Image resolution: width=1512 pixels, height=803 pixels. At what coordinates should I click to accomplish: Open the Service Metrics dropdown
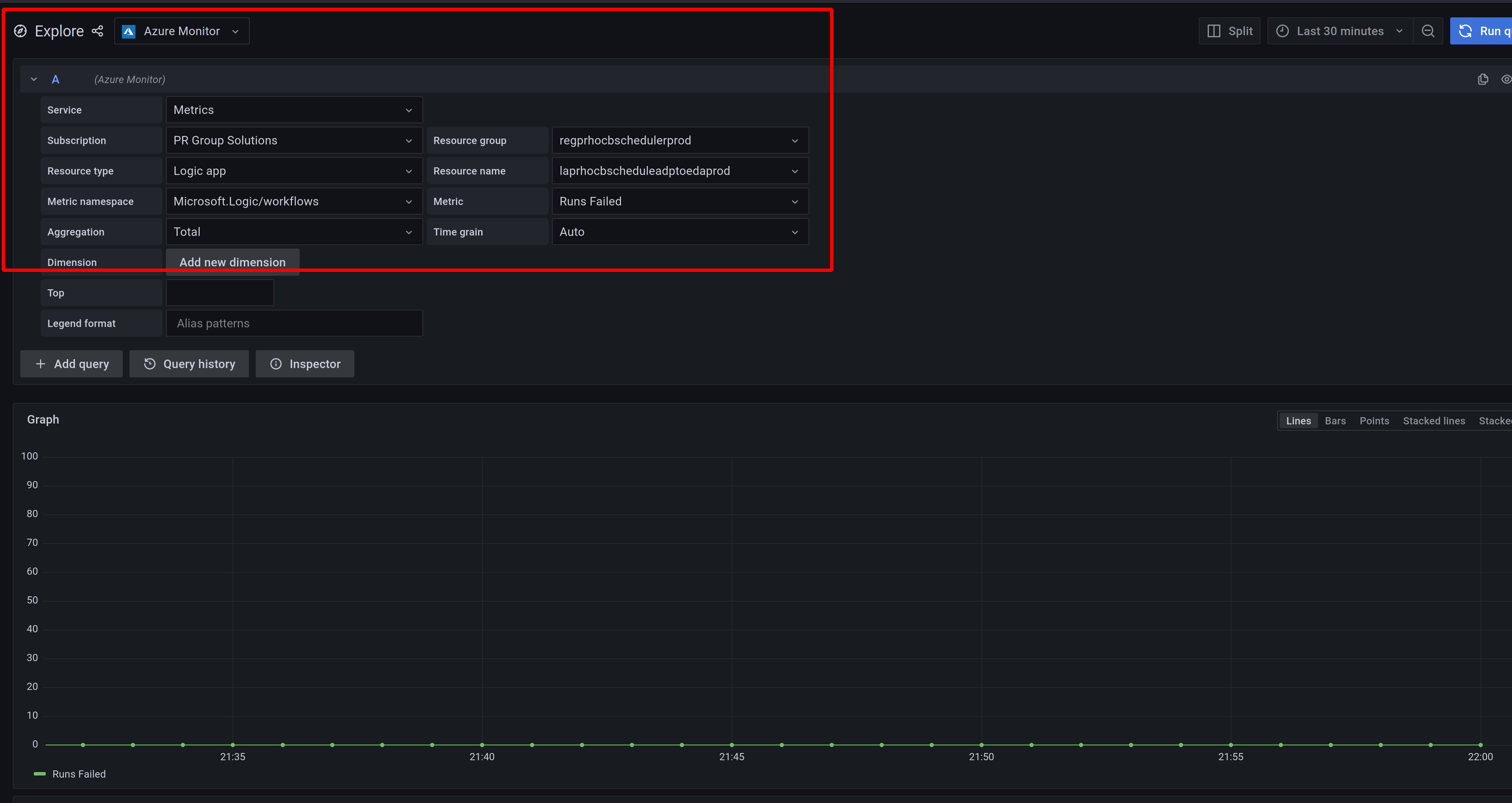(293, 110)
